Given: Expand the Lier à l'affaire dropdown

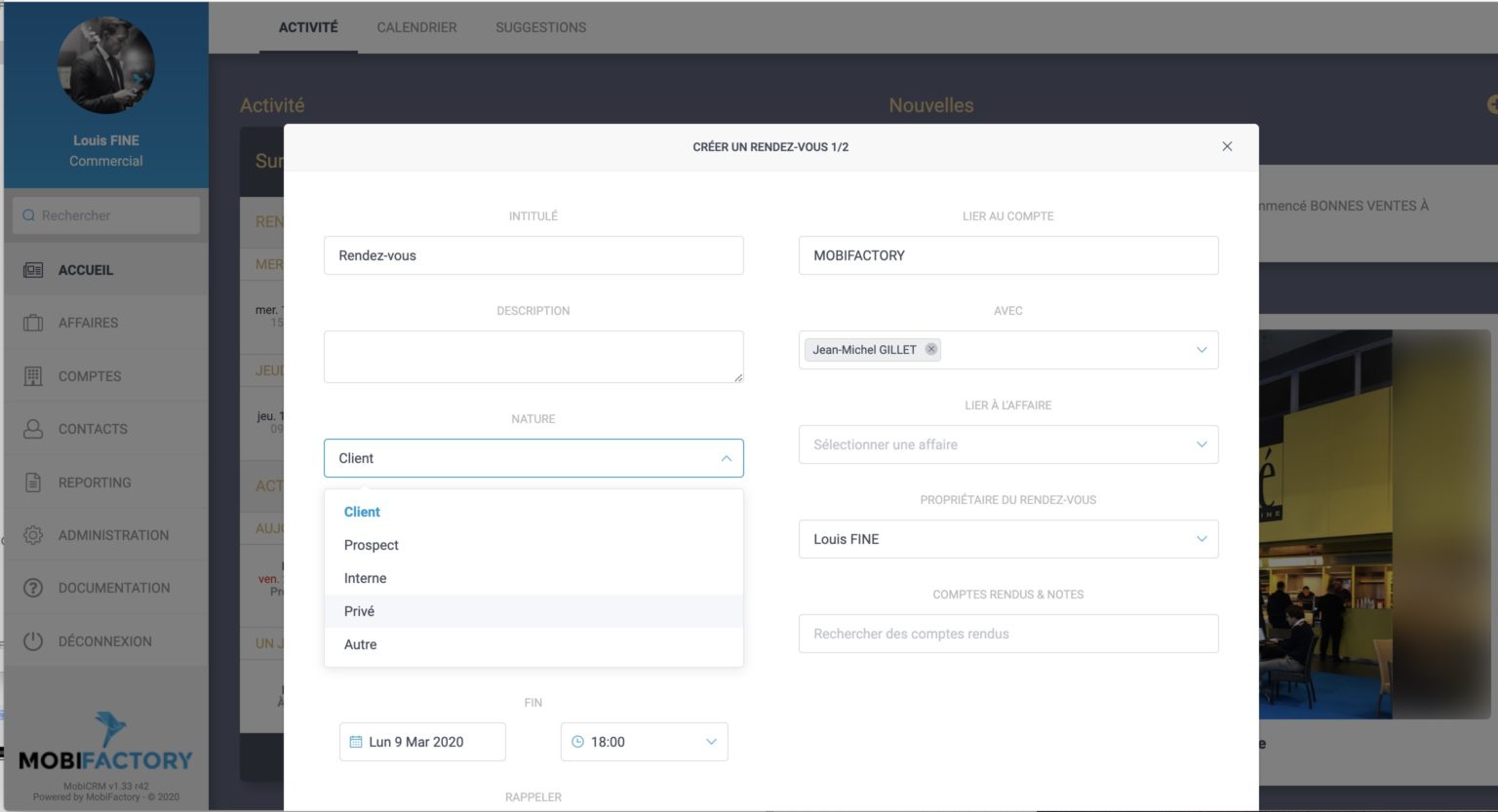Looking at the screenshot, I should [1201, 445].
